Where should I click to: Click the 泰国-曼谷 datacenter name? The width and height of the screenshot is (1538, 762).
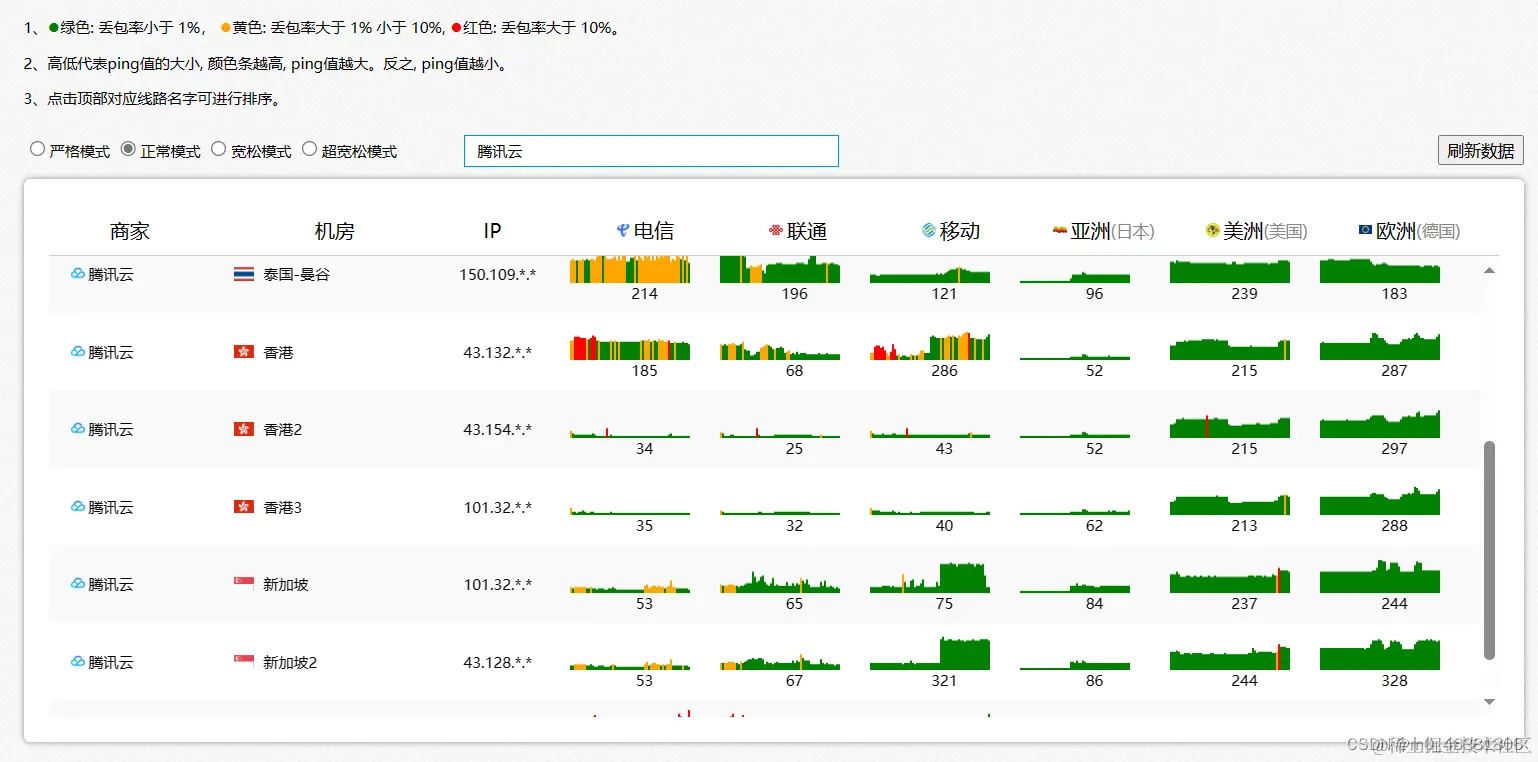(x=296, y=274)
